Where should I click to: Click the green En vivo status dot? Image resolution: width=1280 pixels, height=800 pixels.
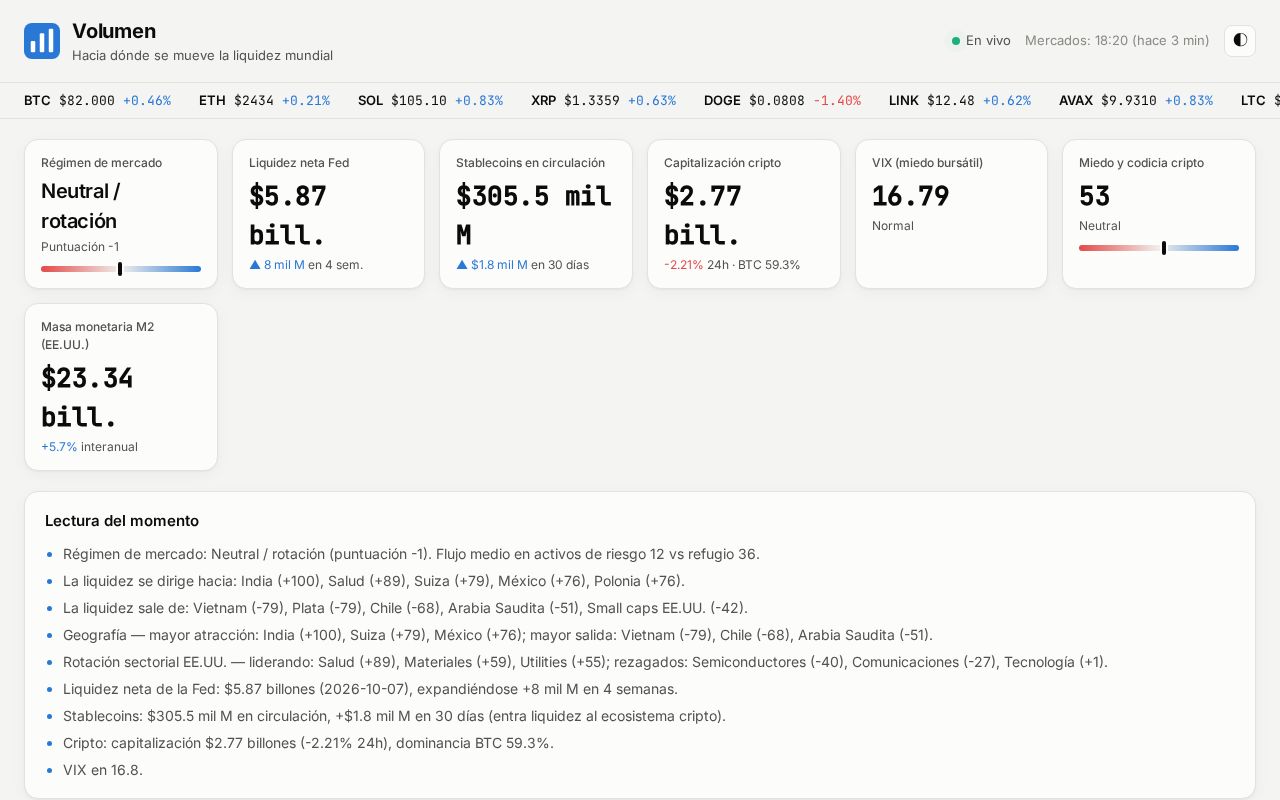click(x=956, y=41)
